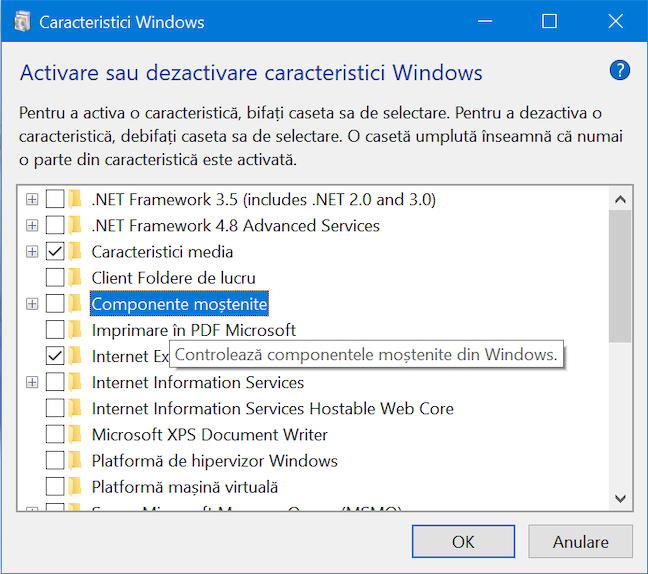
Task: Uncheck the Caracteristici media checkbox
Action: coord(55,252)
